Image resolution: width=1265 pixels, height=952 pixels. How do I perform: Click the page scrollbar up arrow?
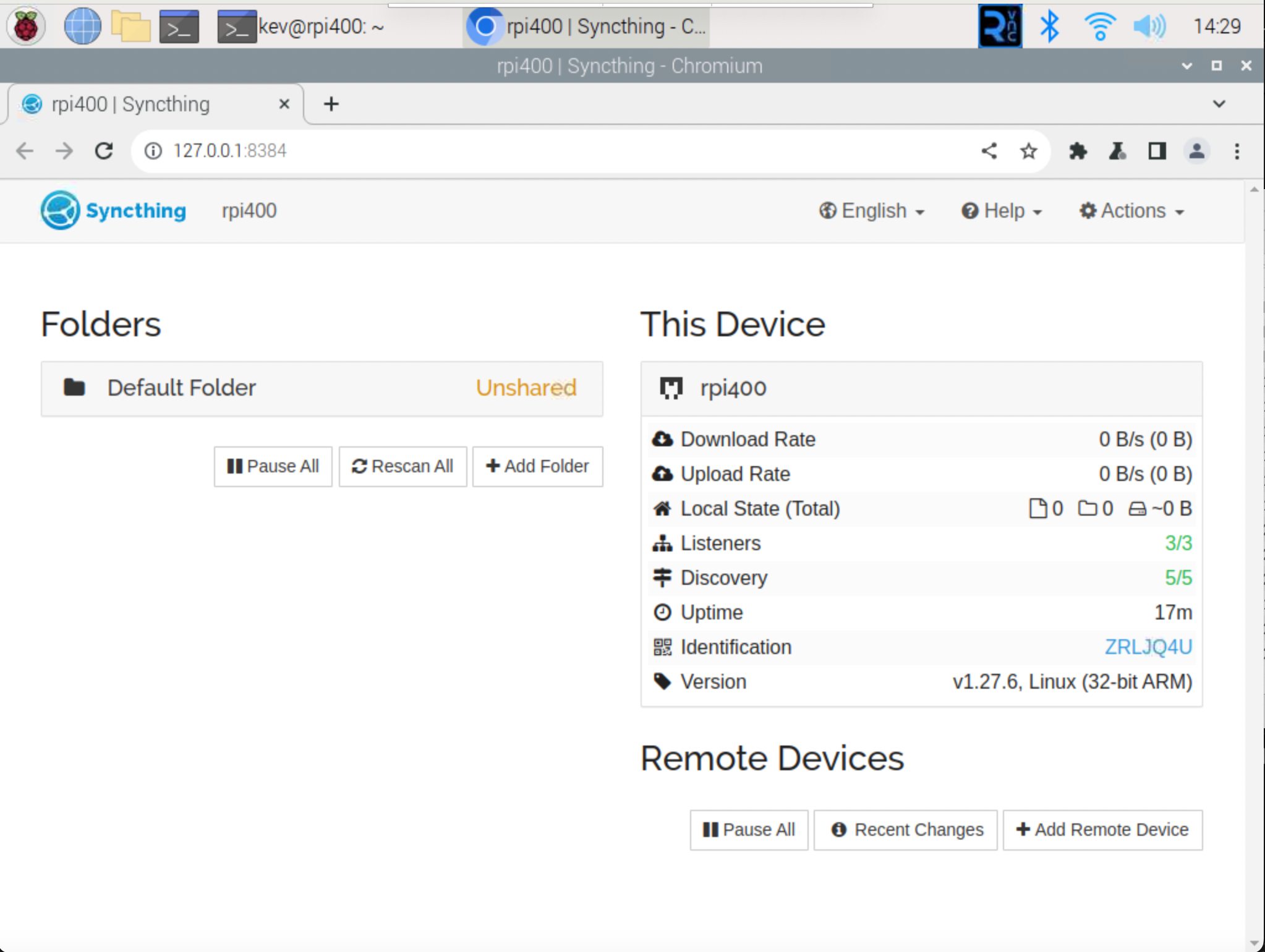1254,189
